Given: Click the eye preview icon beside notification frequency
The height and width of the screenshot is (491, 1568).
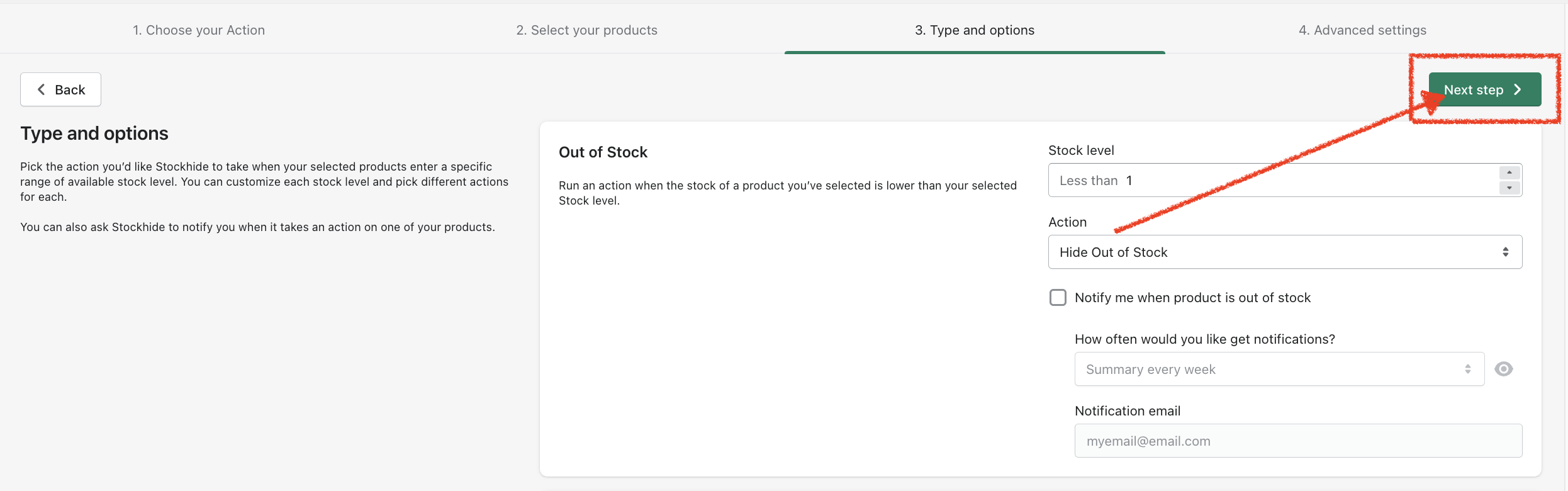Looking at the screenshot, I should tap(1504, 369).
